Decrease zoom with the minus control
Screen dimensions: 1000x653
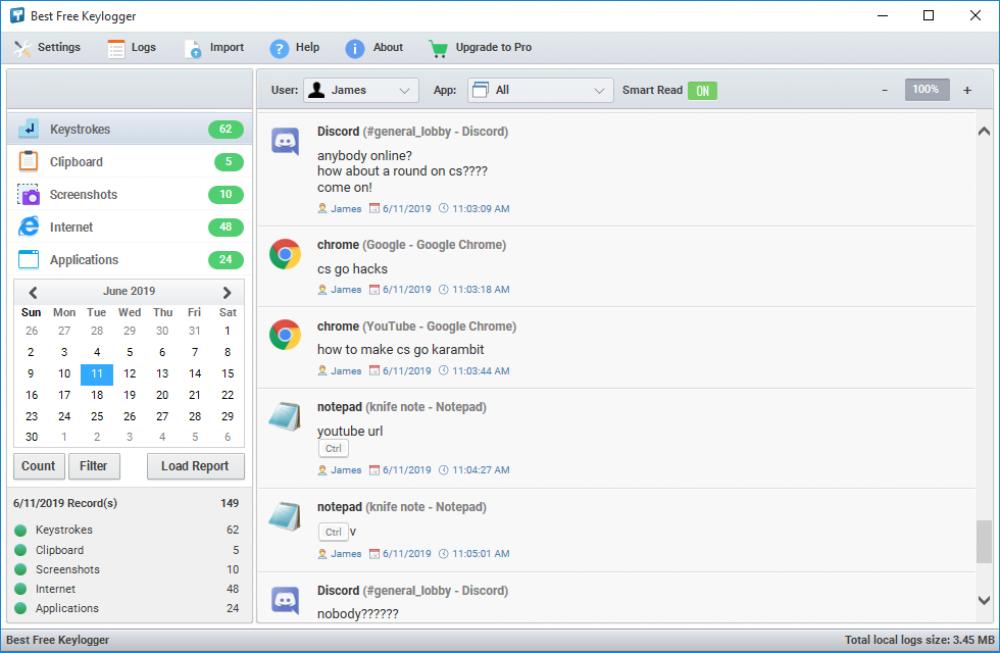point(884,89)
